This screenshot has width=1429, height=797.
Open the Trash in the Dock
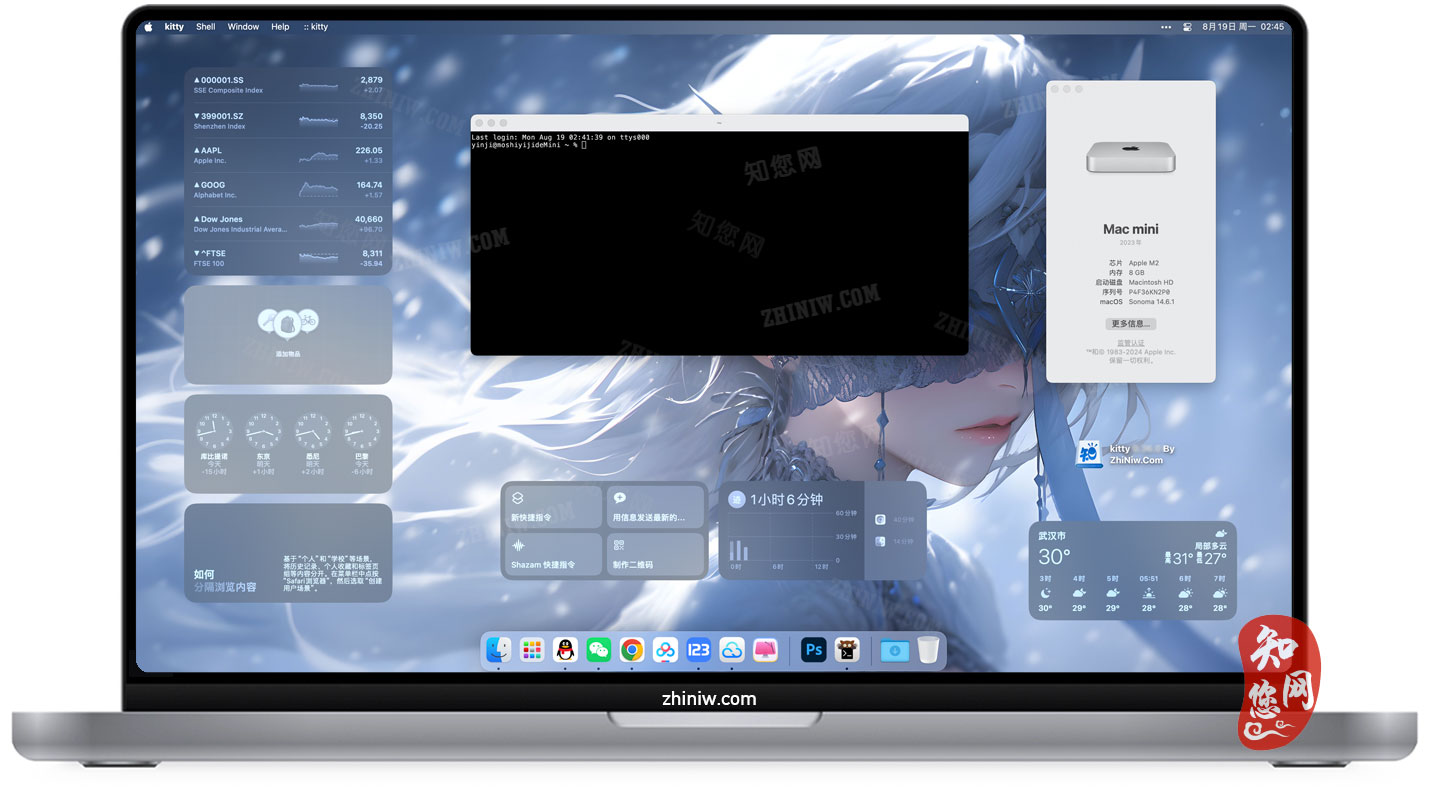coord(928,650)
